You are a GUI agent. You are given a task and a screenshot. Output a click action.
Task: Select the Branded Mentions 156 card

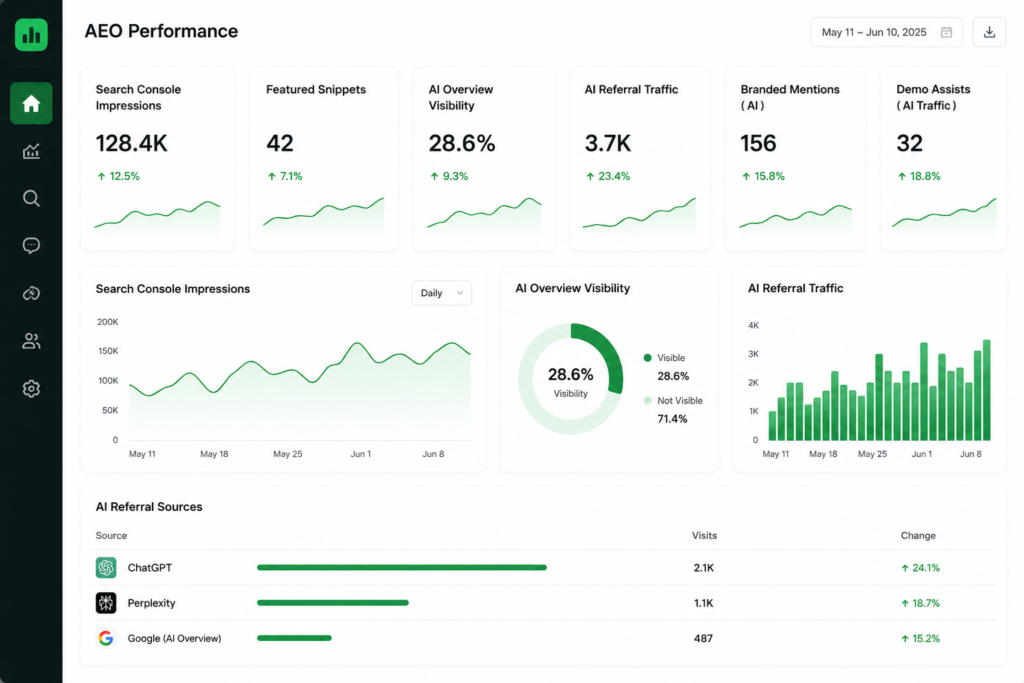coord(795,159)
